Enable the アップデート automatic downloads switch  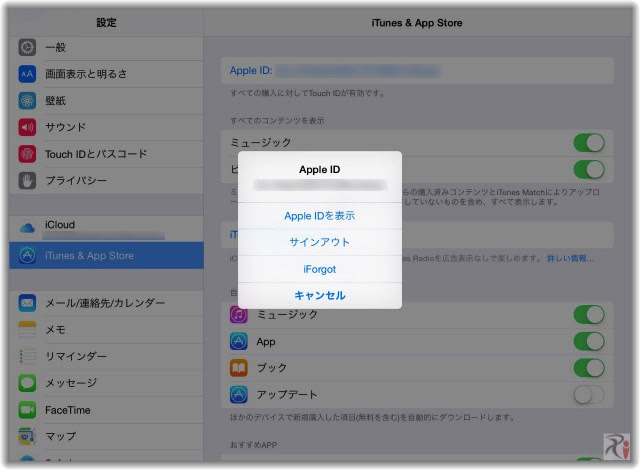pos(589,395)
